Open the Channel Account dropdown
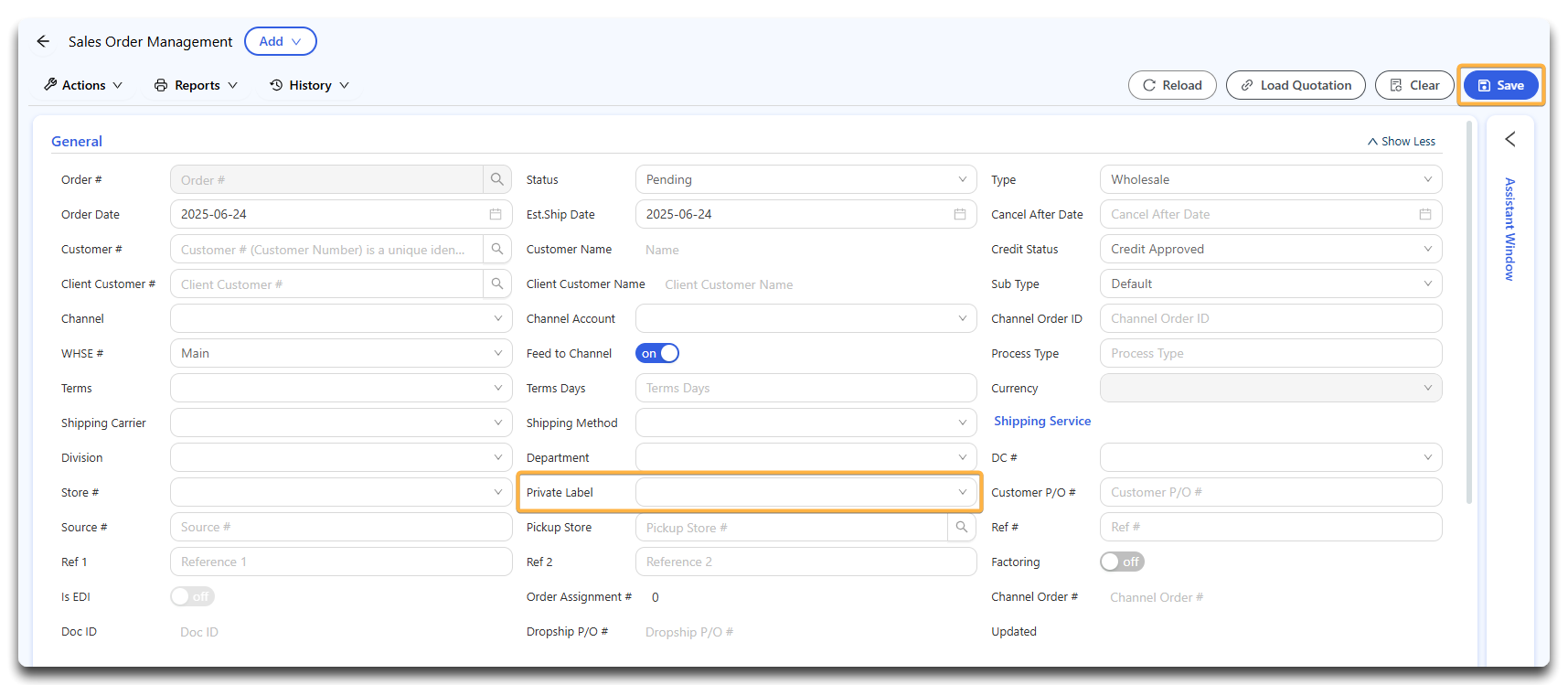This screenshot has height=685, width=1568. (x=805, y=318)
